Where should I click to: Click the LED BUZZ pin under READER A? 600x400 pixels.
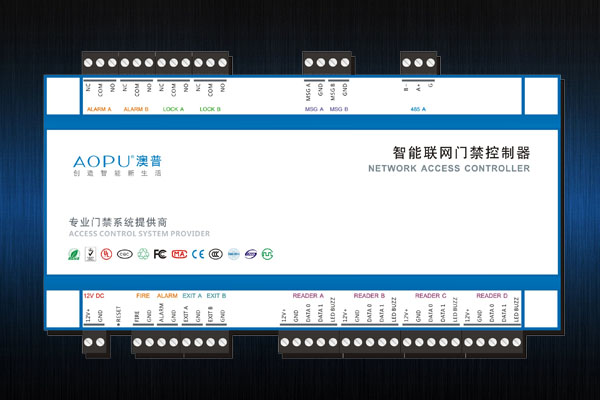coord(333,310)
